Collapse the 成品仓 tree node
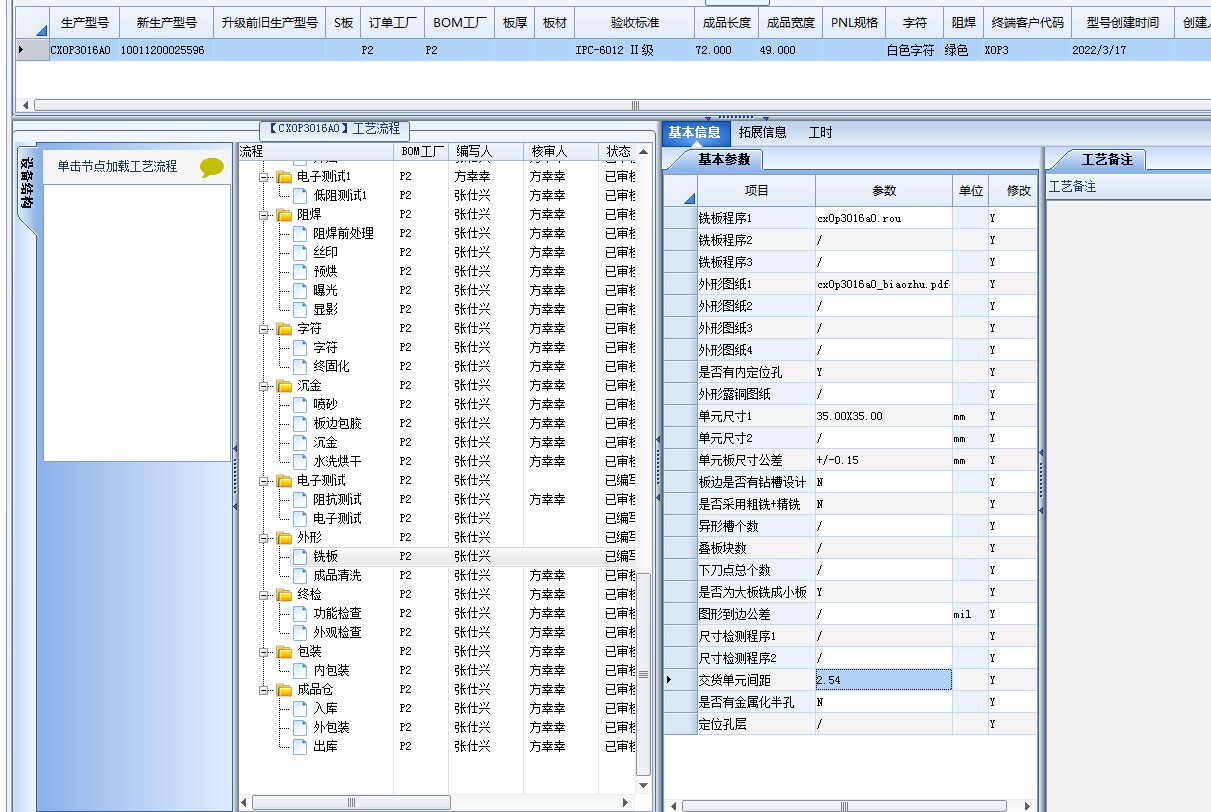The image size is (1211, 812). point(266,690)
